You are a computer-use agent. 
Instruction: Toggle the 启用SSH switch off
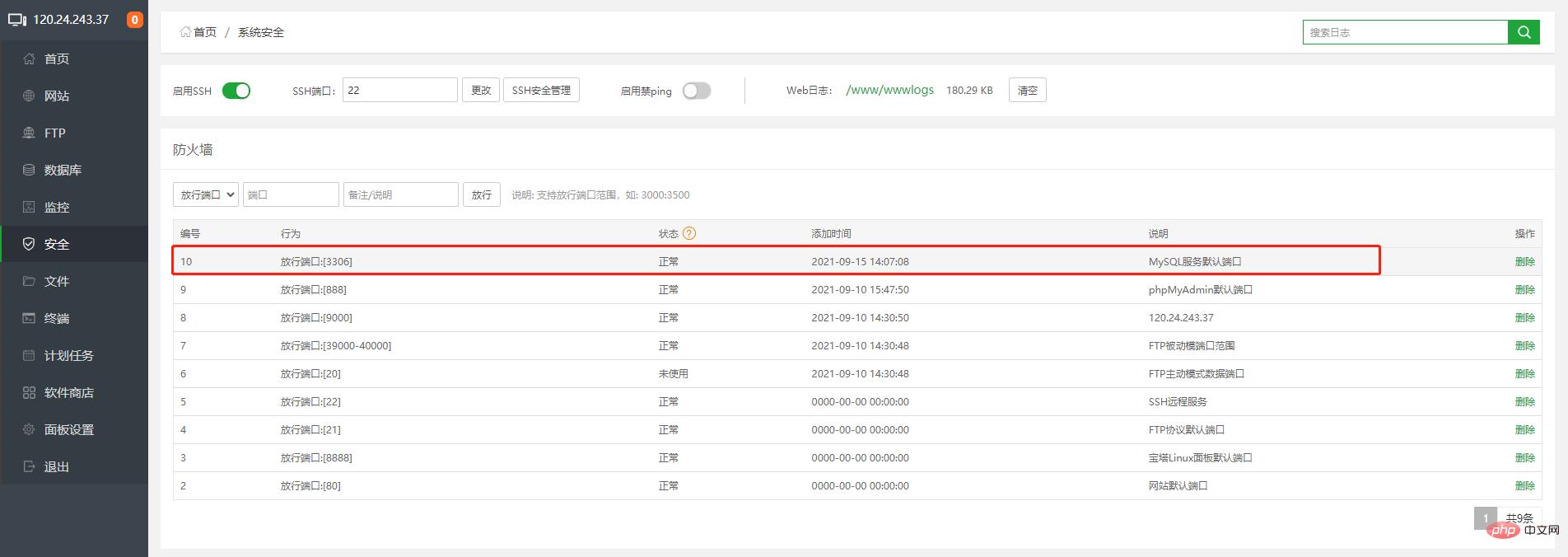pos(236,91)
